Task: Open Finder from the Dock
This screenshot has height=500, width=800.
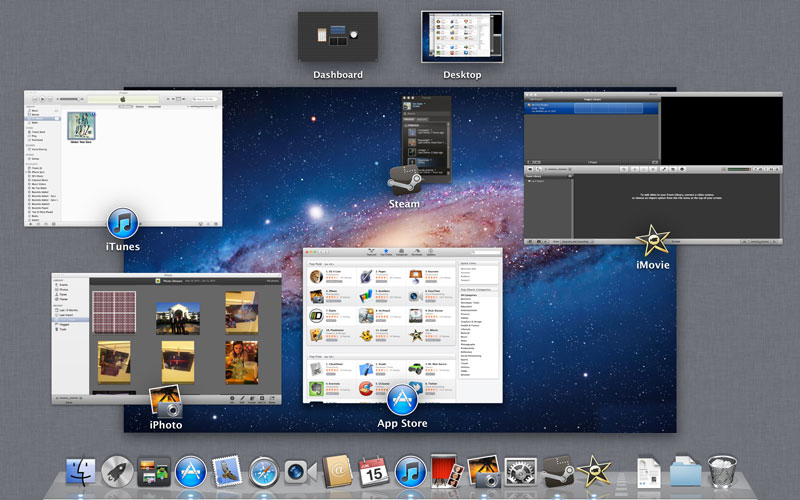Action: click(x=81, y=471)
